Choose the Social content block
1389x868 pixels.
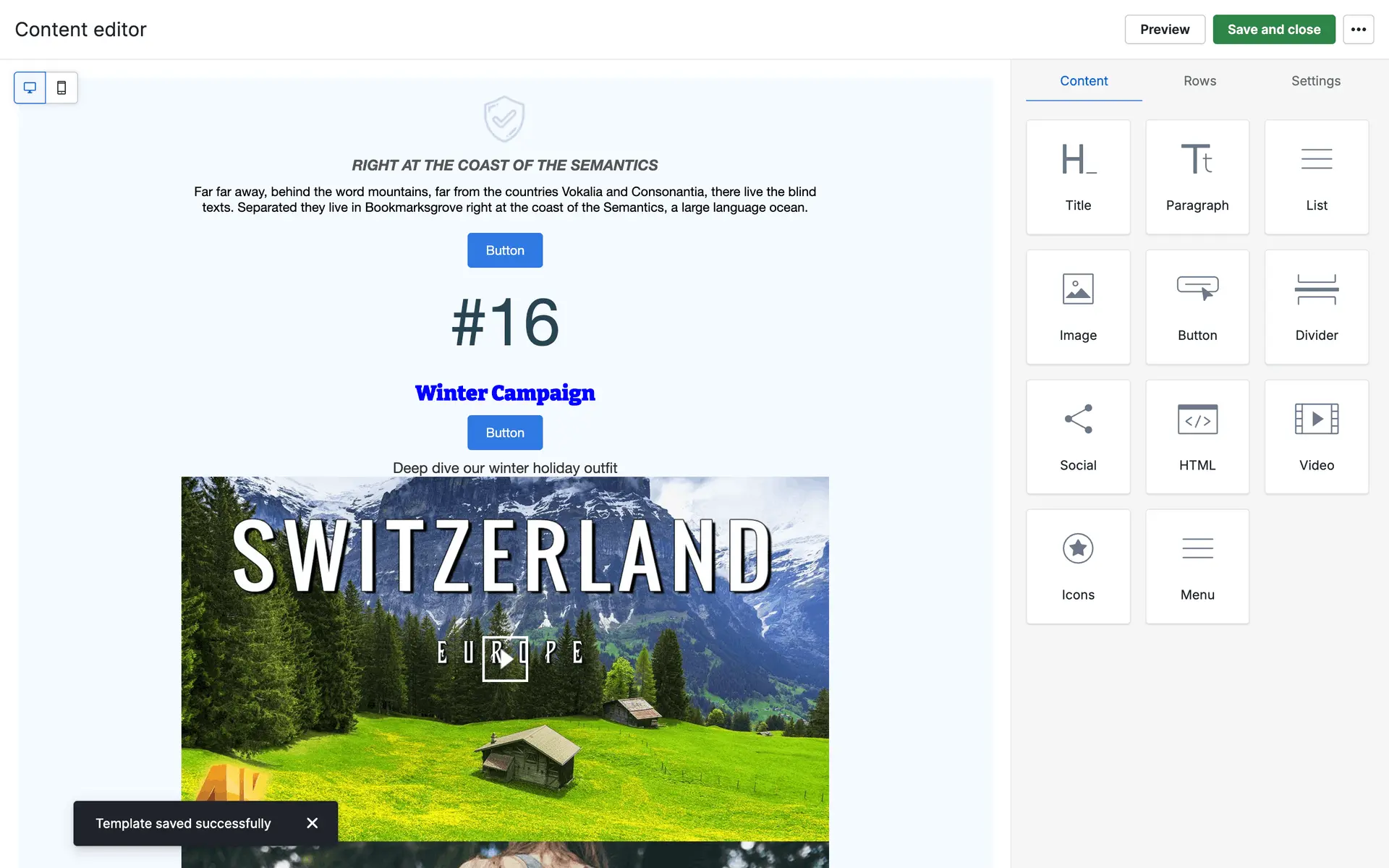coord(1078,437)
